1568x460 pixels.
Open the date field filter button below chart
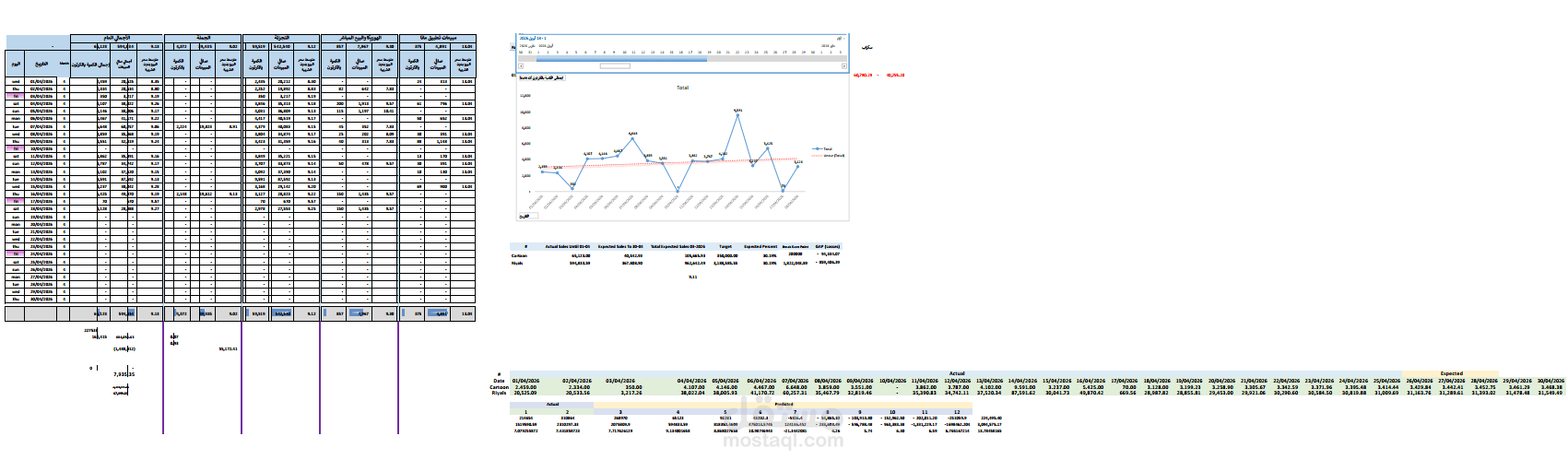pyautogui.click(x=529, y=216)
